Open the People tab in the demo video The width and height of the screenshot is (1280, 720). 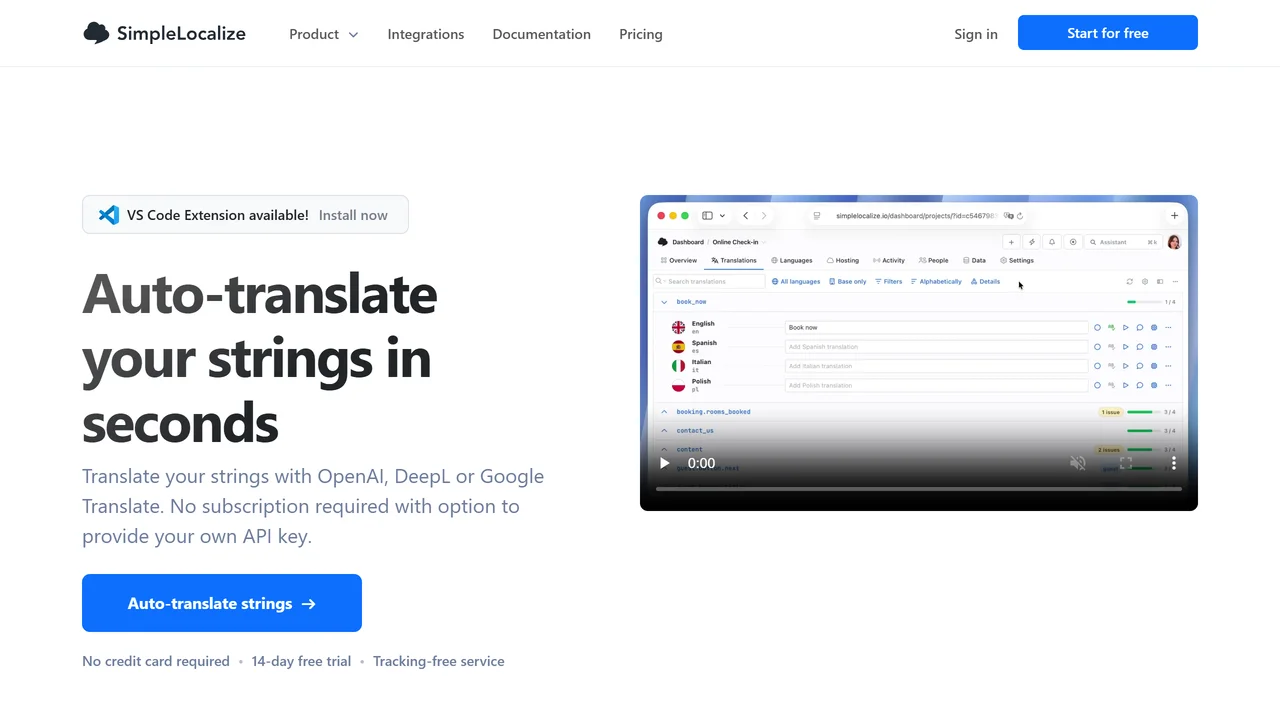tap(934, 260)
